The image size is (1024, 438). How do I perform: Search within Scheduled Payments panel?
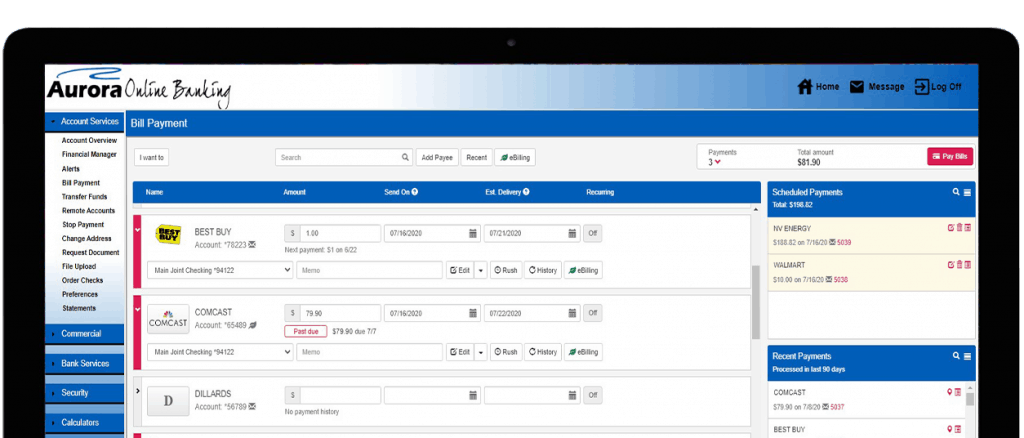956,192
